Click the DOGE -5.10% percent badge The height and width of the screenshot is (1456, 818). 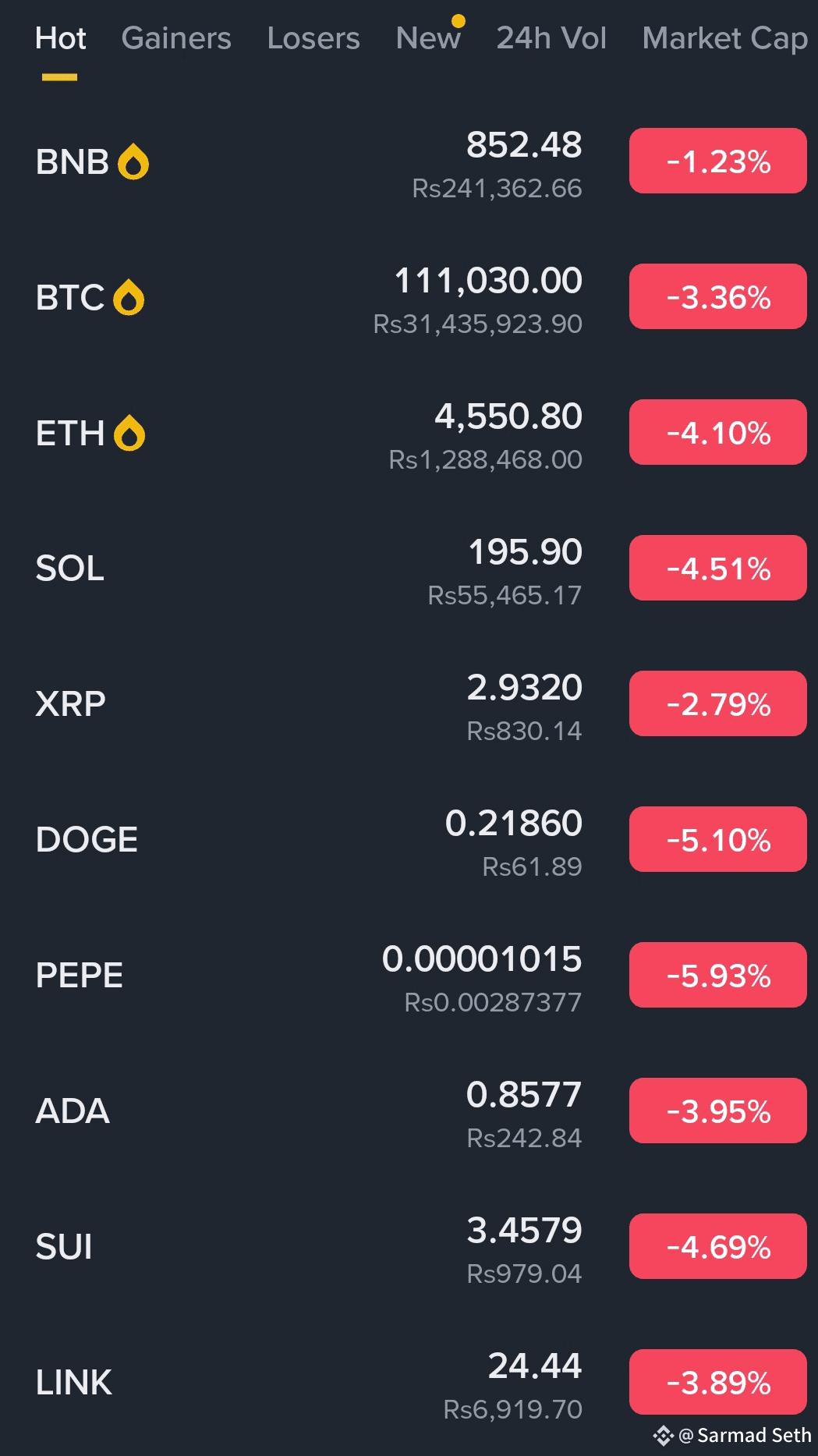tap(718, 839)
